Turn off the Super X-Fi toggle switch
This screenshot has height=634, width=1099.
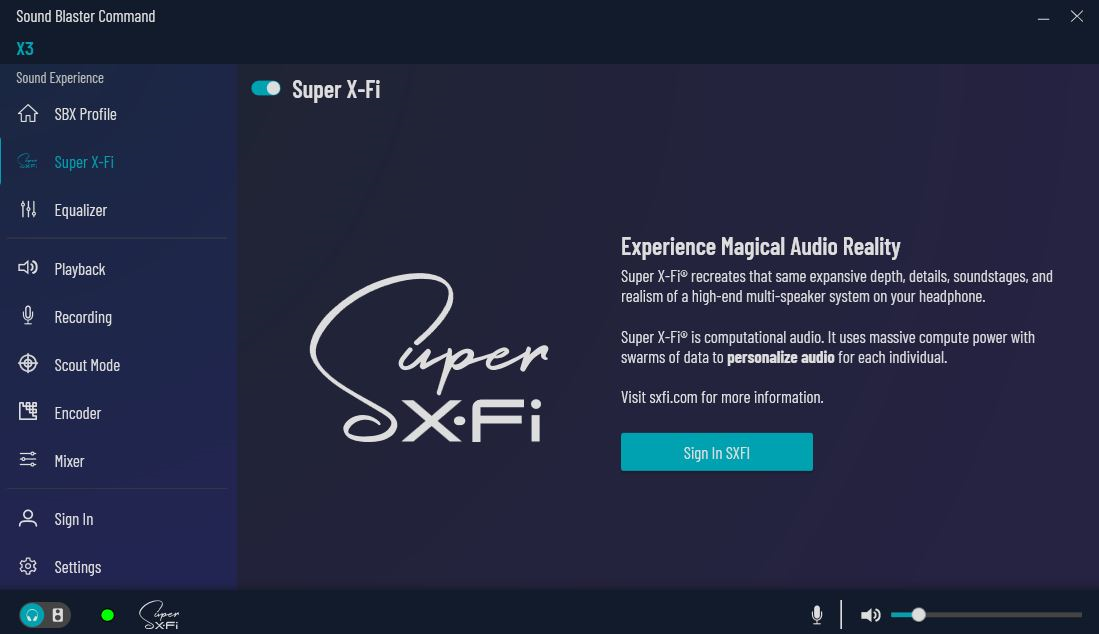tap(266, 88)
